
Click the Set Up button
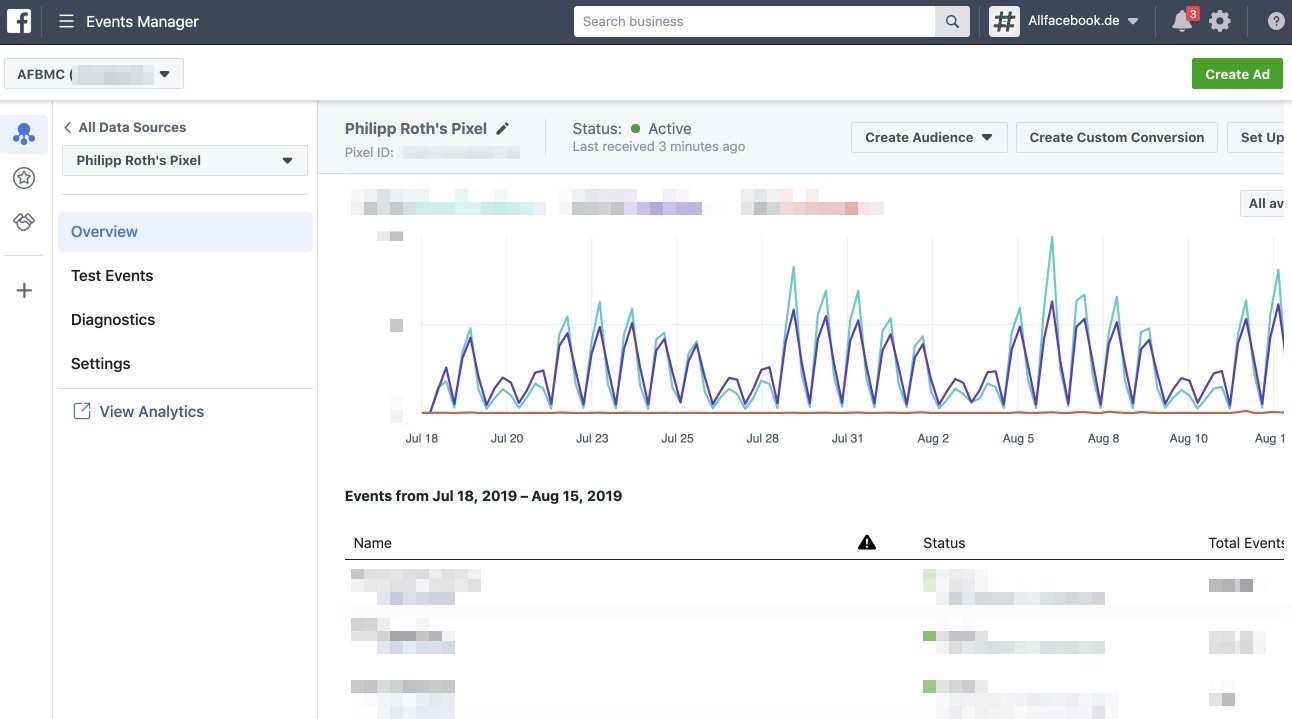(x=1258, y=137)
